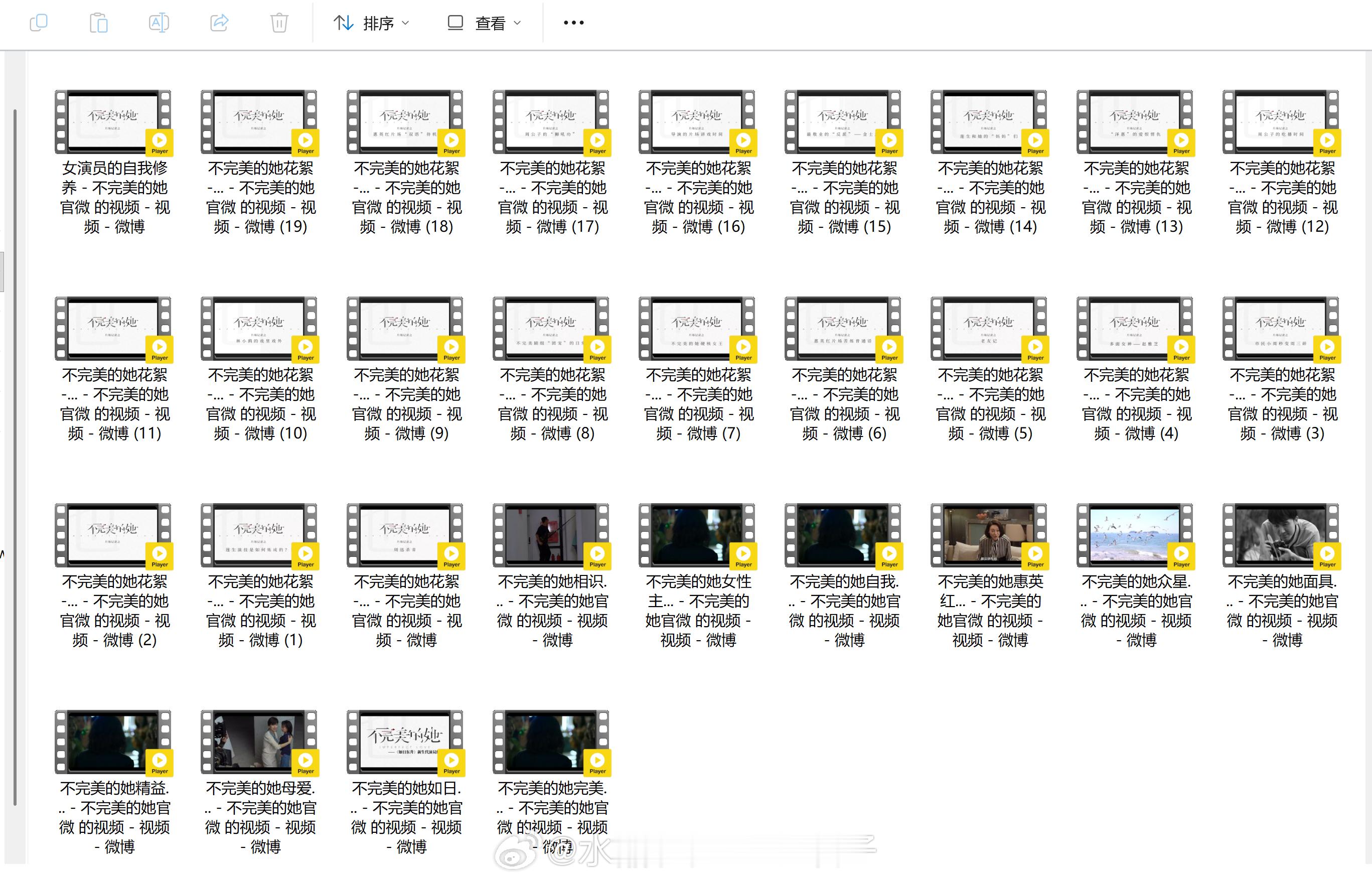Select video file ending with 微博 (4)
The height and width of the screenshot is (884, 1372).
(x=1135, y=370)
